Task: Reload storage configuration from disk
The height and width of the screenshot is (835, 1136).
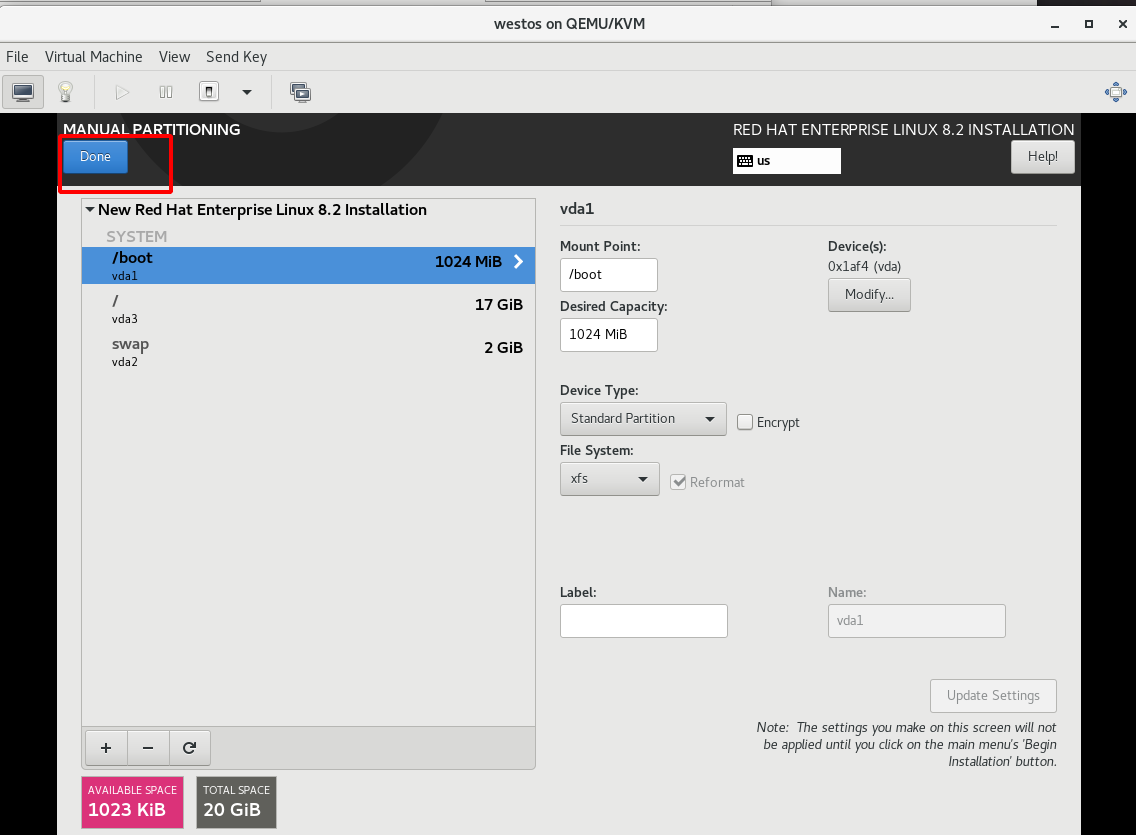Action: click(x=190, y=747)
